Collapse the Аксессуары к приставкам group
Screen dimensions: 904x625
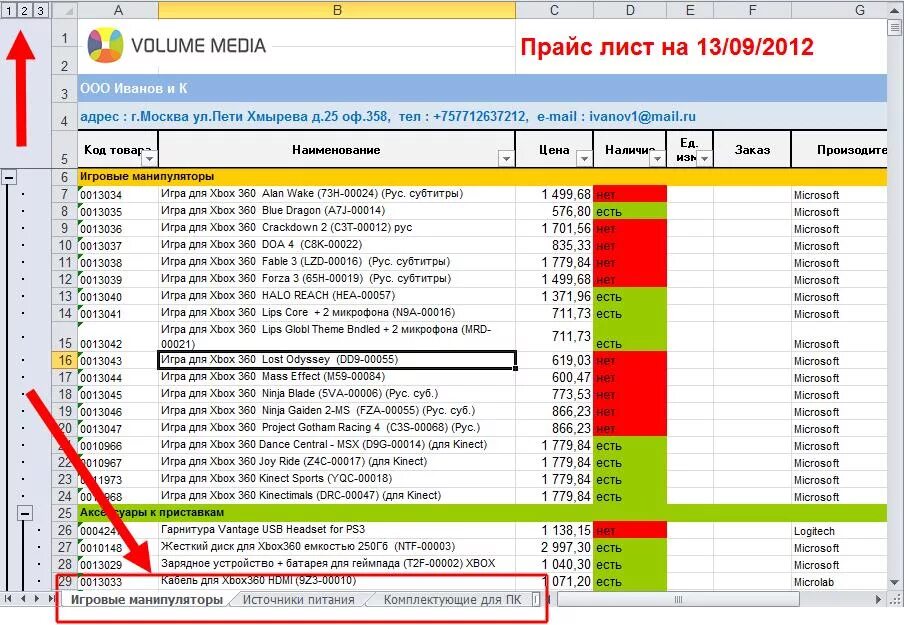24,513
